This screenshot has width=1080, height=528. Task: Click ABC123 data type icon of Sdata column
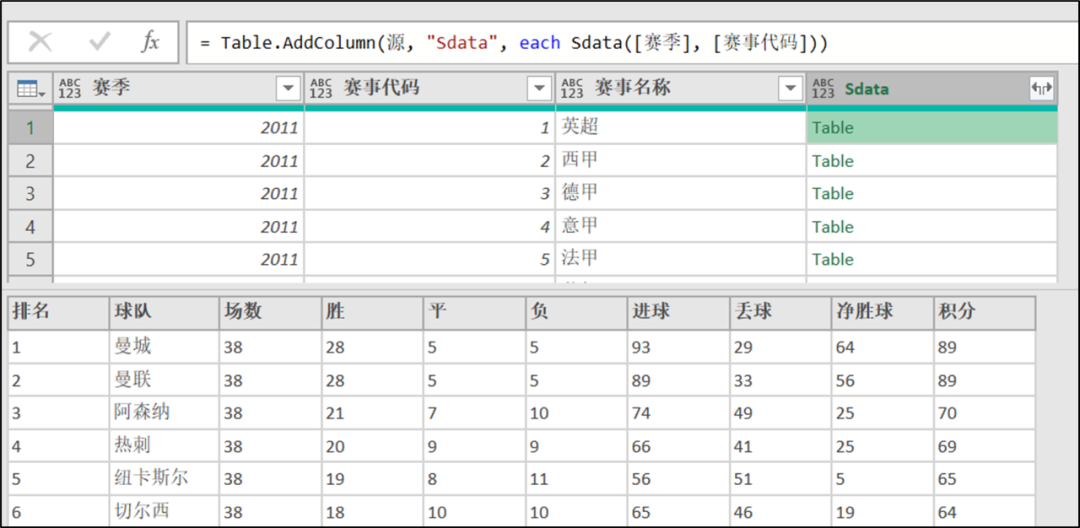pos(823,89)
